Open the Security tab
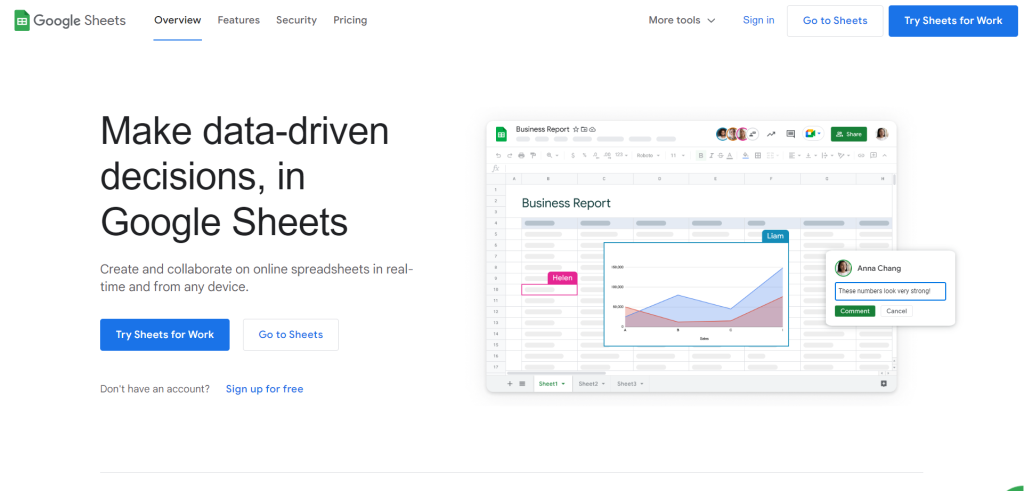The height and width of the screenshot is (491, 1024). tap(296, 20)
